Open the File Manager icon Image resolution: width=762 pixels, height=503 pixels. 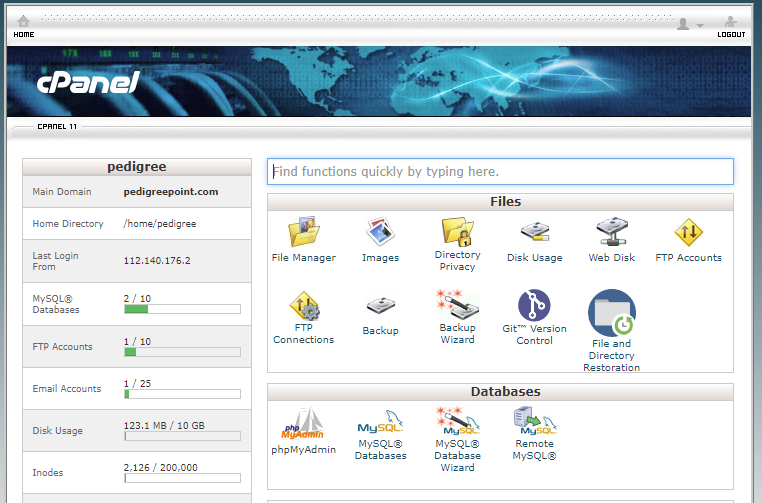[304, 232]
